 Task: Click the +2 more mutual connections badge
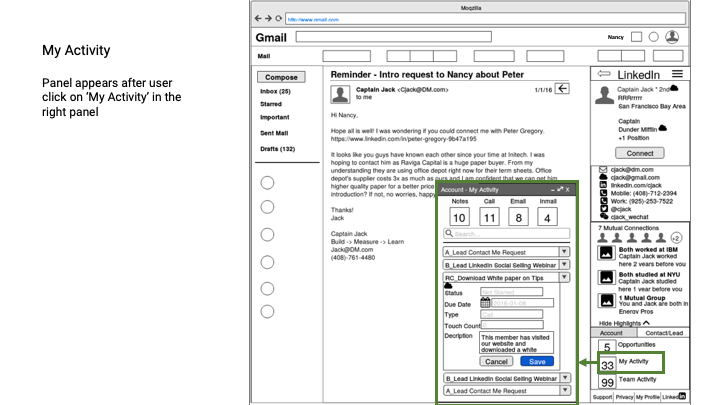pos(676,238)
